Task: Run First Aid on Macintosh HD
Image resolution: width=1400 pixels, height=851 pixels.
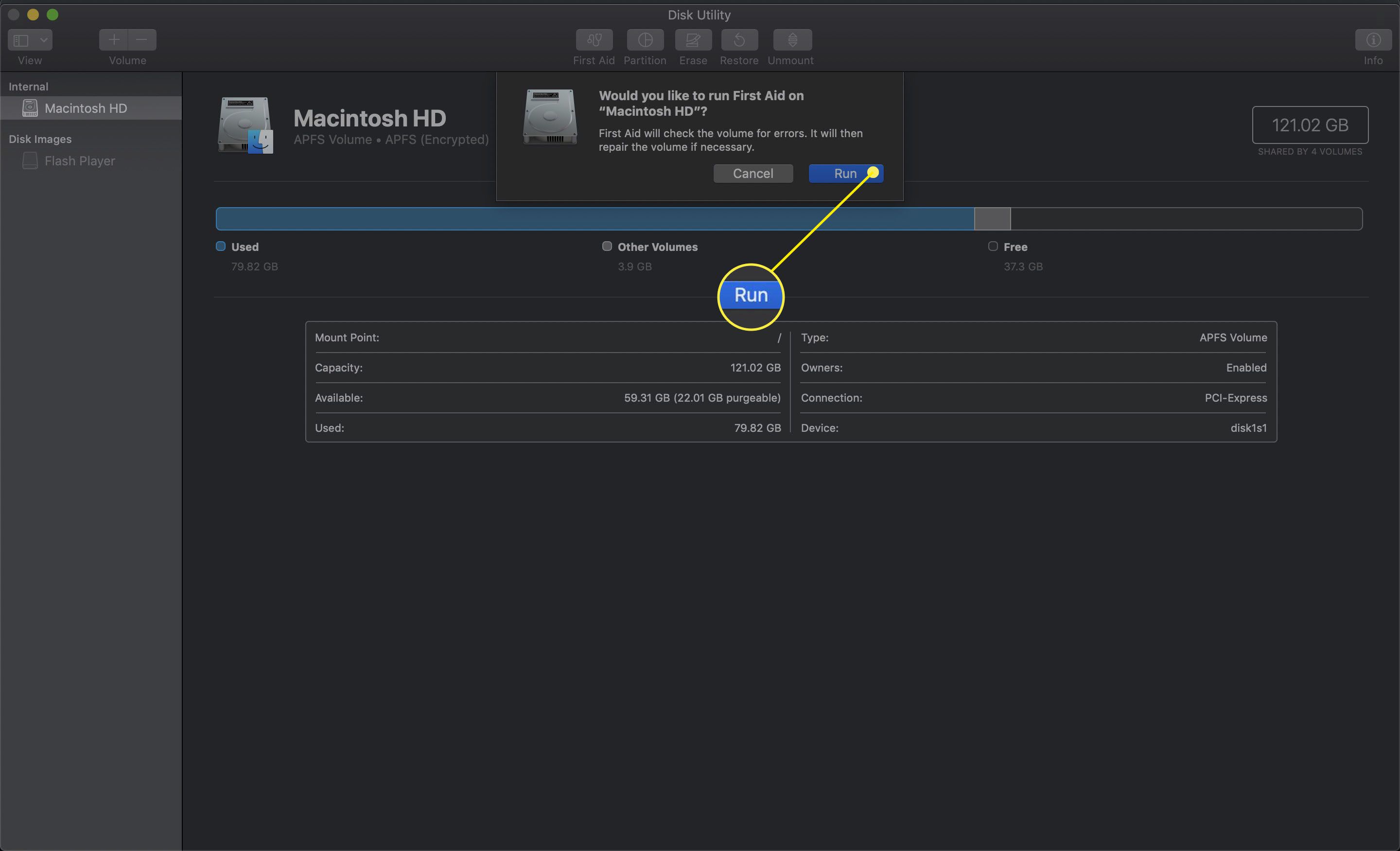Action: click(x=845, y=174)
